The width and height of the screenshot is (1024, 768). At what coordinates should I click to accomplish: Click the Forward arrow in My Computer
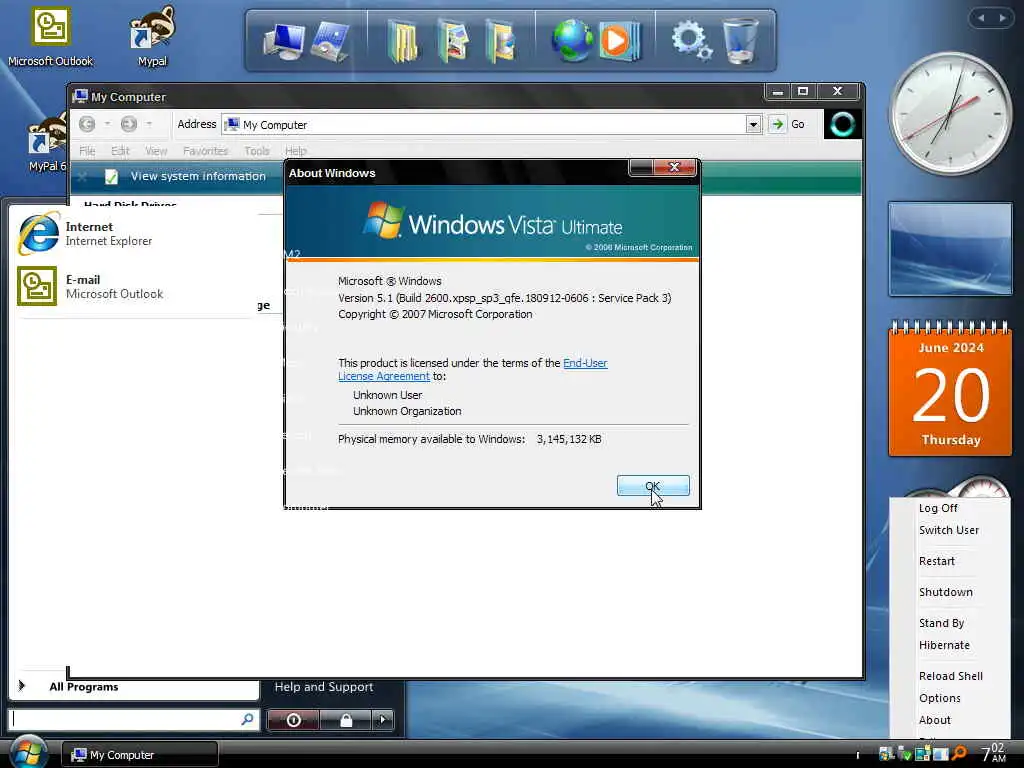click(129, 123)
